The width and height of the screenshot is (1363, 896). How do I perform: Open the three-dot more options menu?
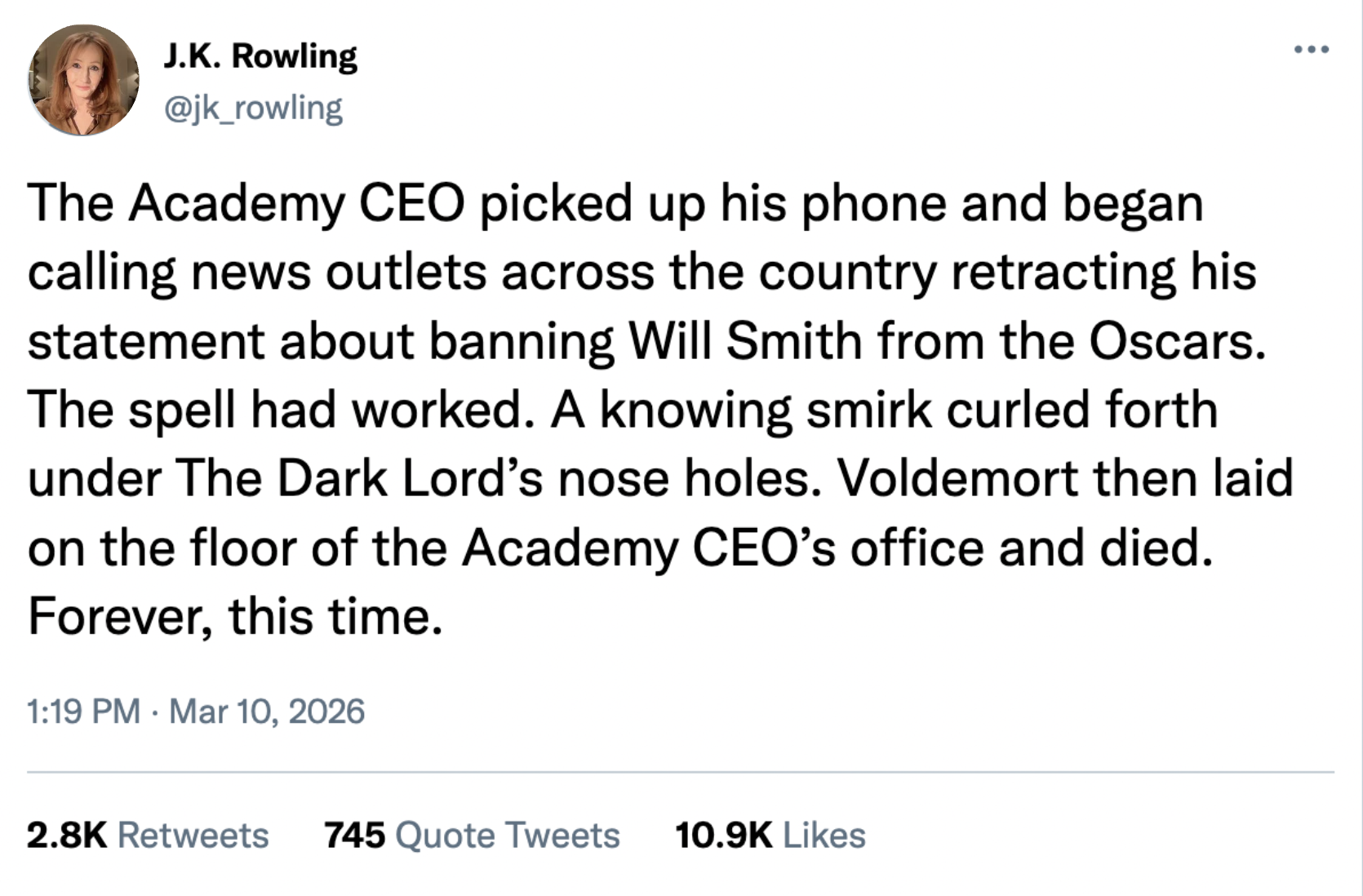(1312, 50)
